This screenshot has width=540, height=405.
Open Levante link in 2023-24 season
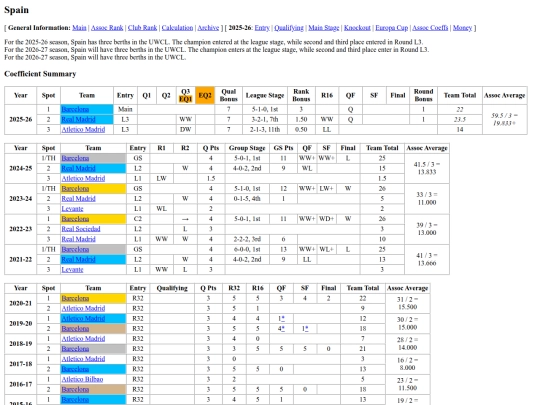[x=72, y=209]
